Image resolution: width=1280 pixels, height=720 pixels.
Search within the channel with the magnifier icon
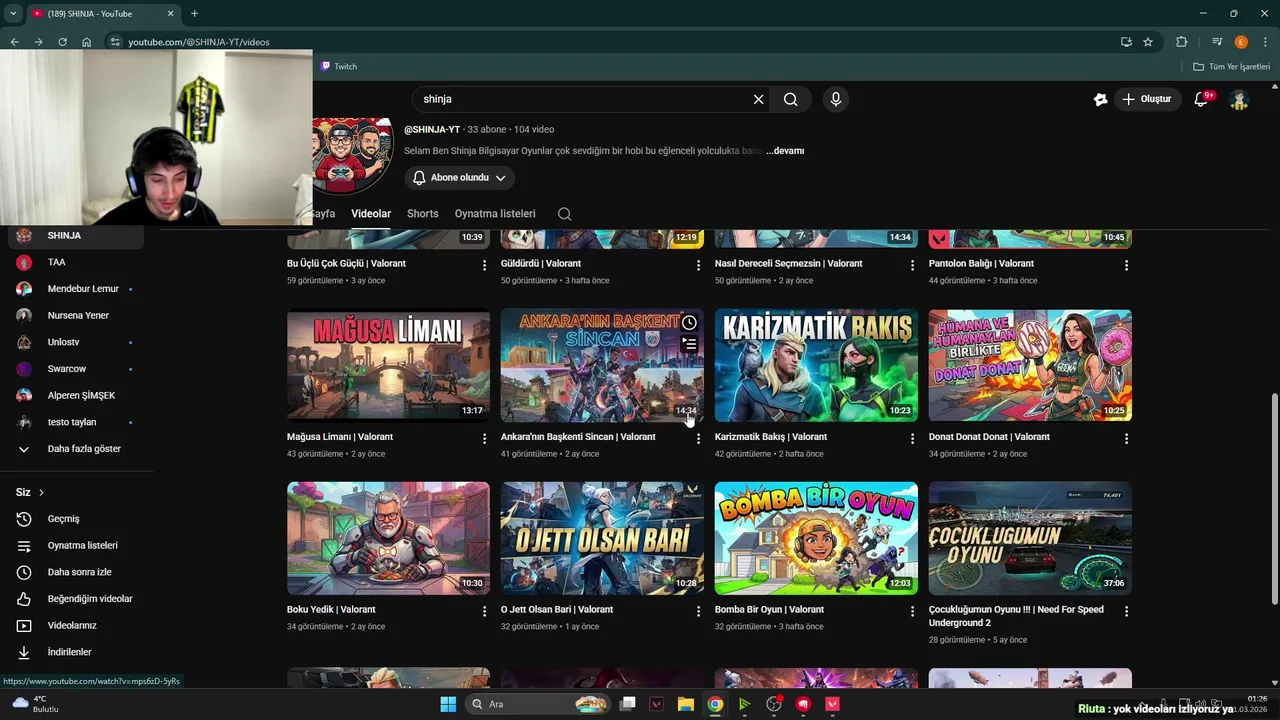coord(564,214)
